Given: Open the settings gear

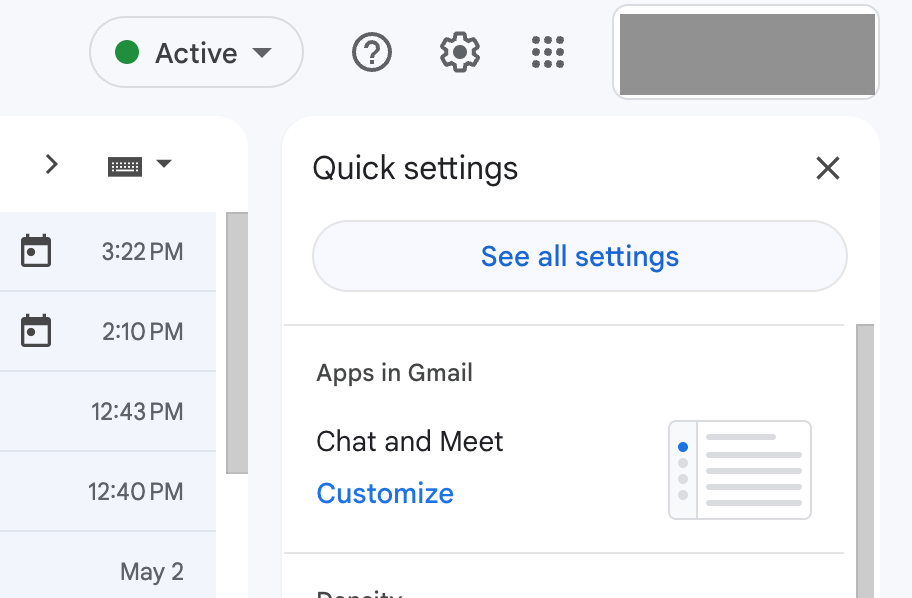Looking at the screenshot, I should coord(459,52).
